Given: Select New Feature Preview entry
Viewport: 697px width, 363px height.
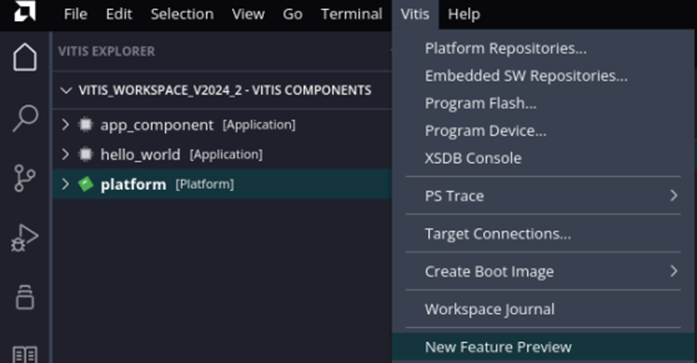Looking at the screenshot, I should pyautogui.click(x=543, y=347).
